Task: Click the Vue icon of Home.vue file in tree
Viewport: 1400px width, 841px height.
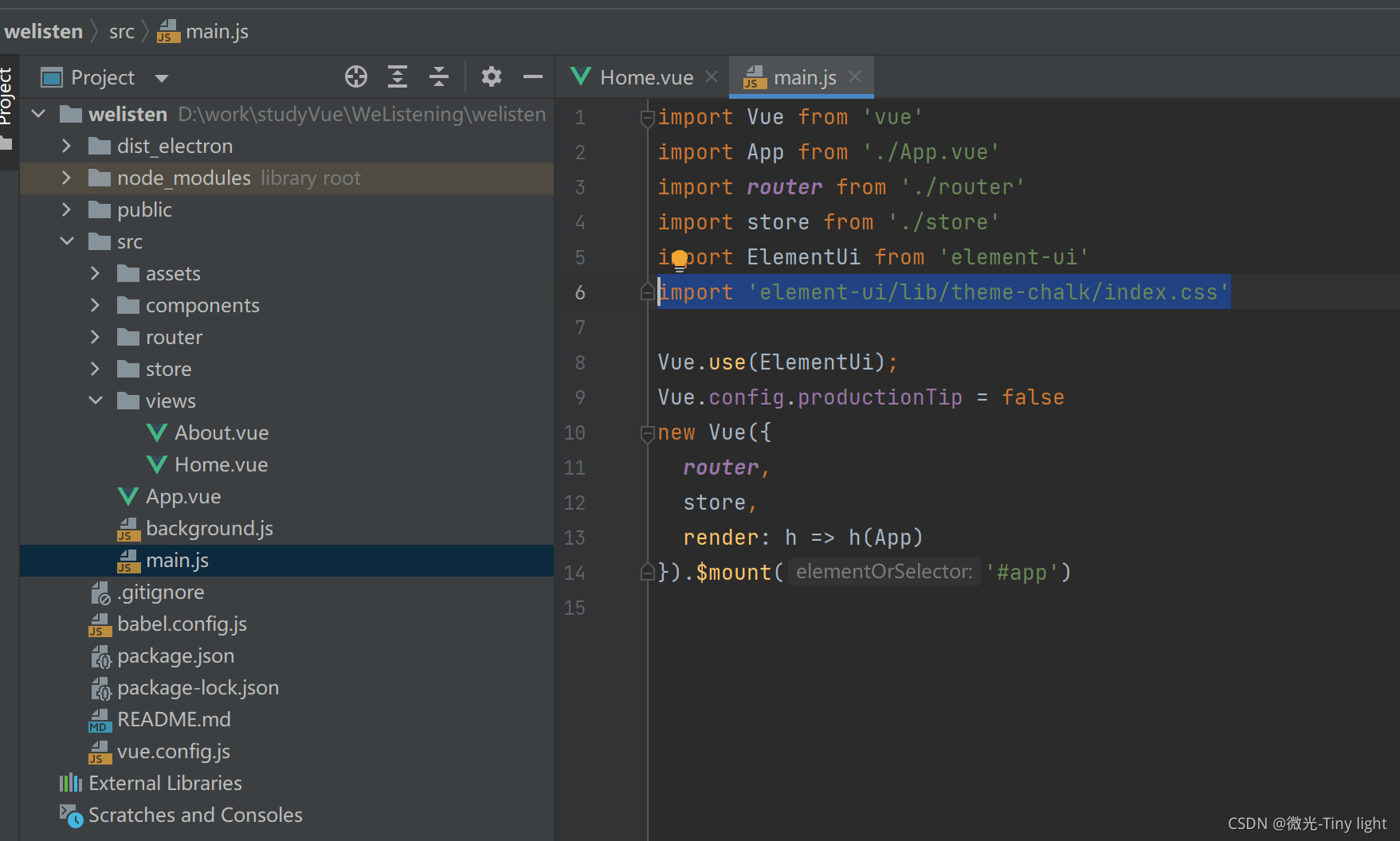Action: pos(157,464)
